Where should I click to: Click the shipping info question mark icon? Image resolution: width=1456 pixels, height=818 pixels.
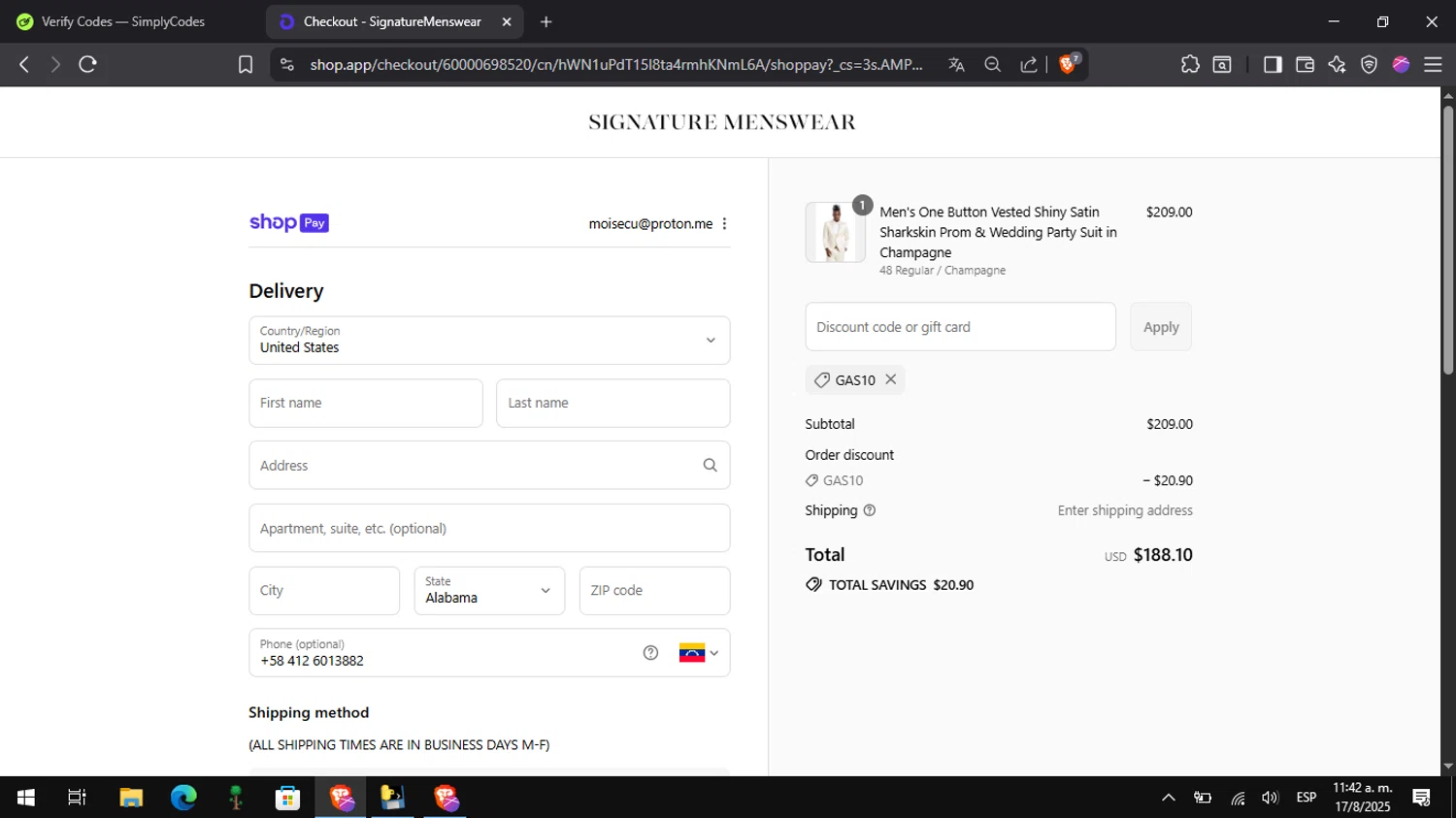click(x=870, y=510)
